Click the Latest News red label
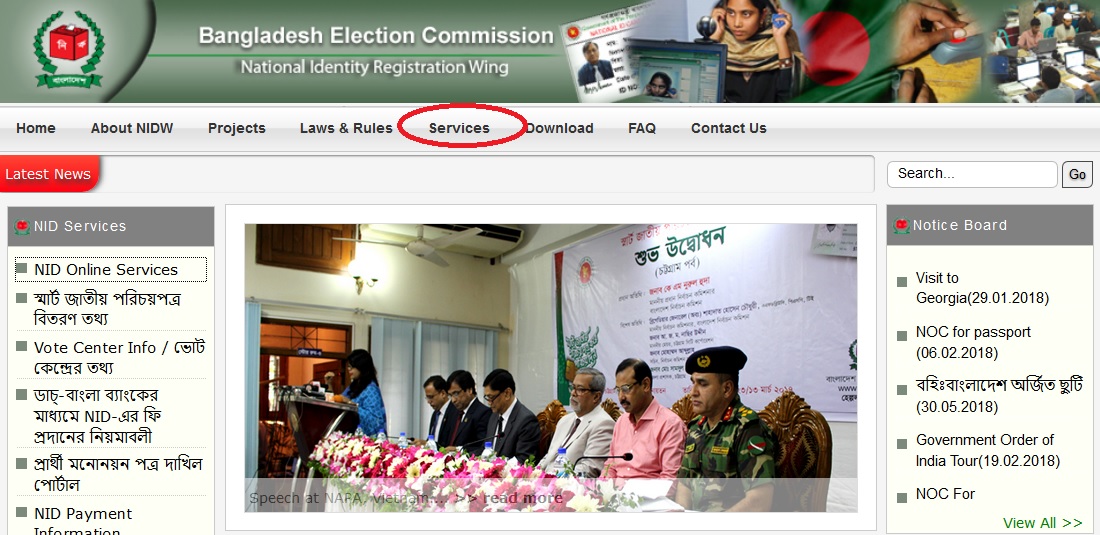 (49, 173)
